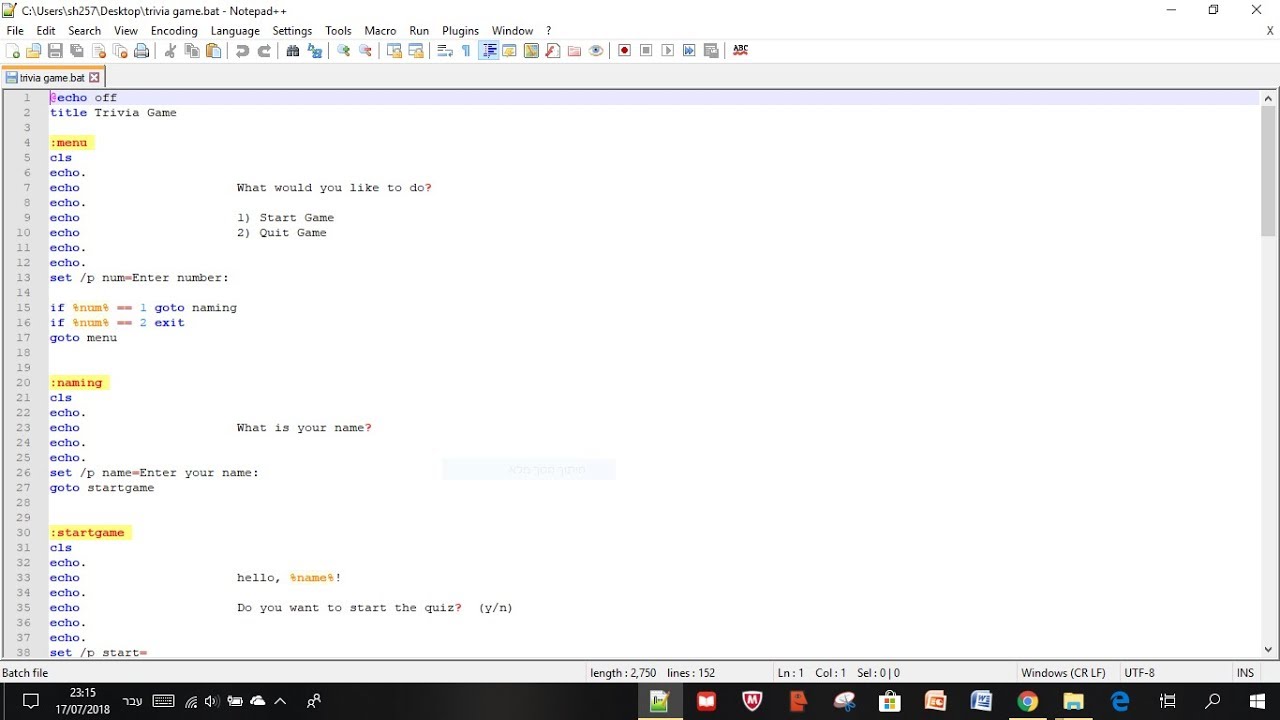Click the Replace toolbar icon
This screenshot has width=1280, height=720.
(315, 51)
